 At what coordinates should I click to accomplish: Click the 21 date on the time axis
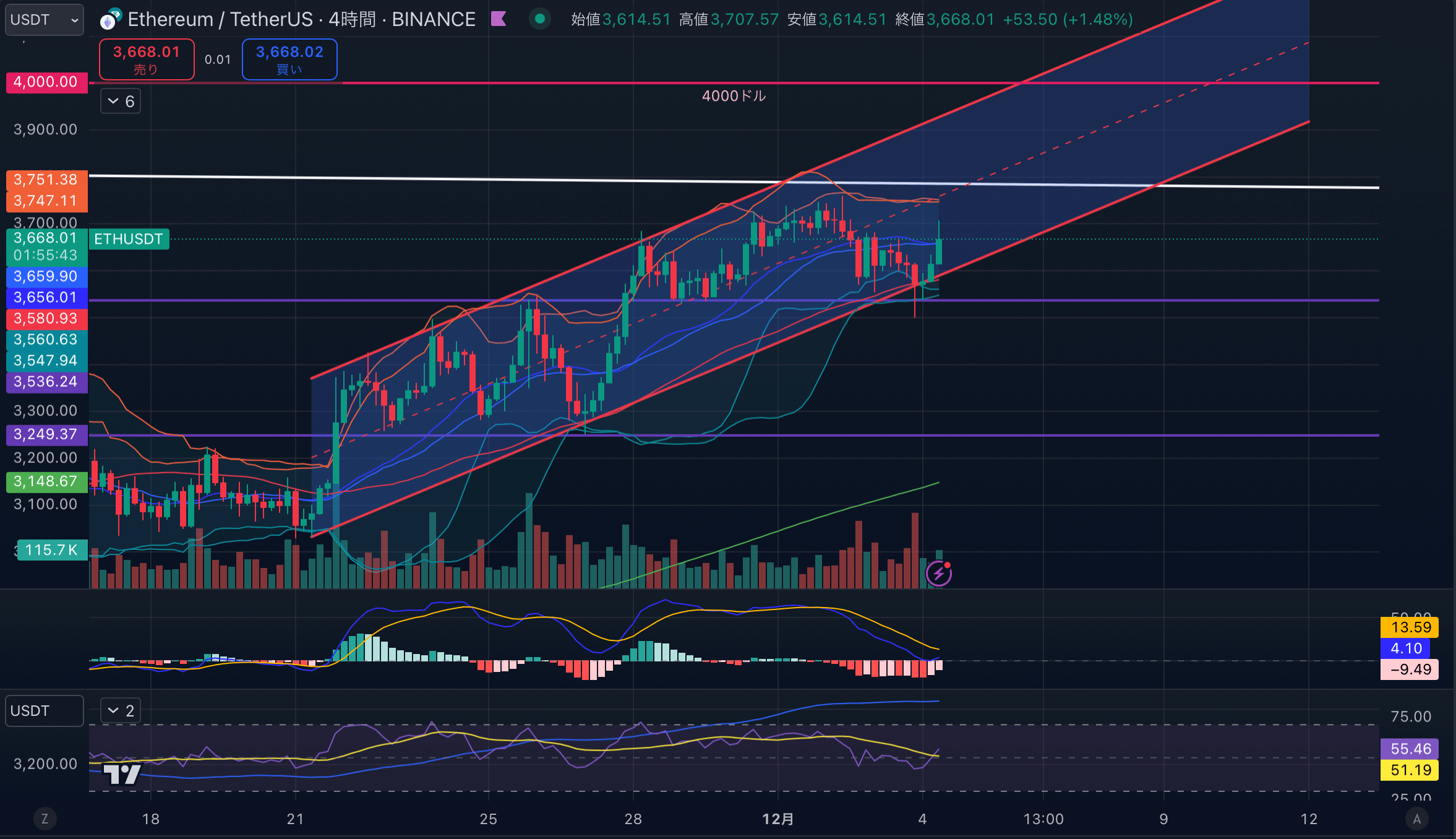295,819
